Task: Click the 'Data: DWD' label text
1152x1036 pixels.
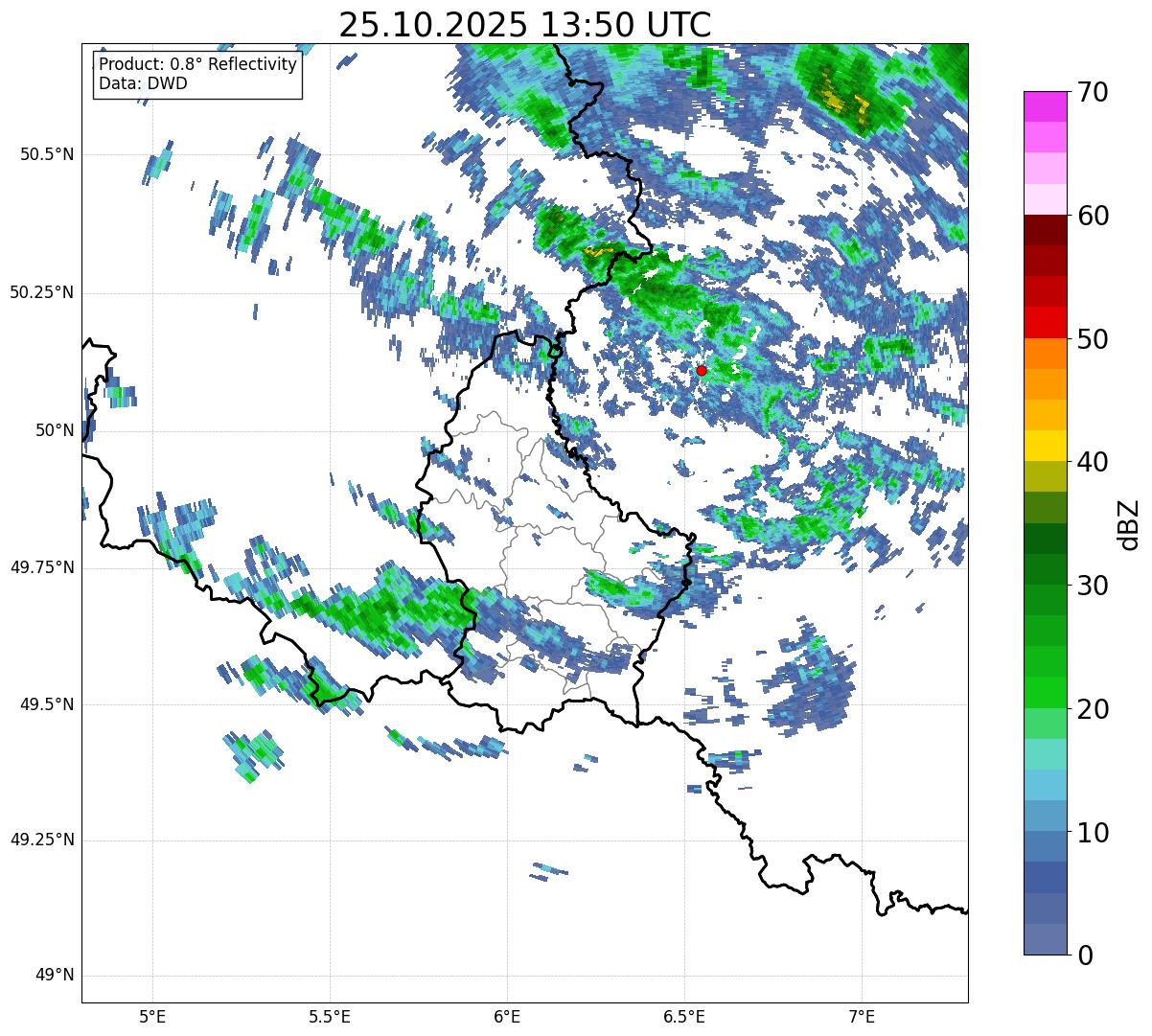Action: [x=144, y=83]
